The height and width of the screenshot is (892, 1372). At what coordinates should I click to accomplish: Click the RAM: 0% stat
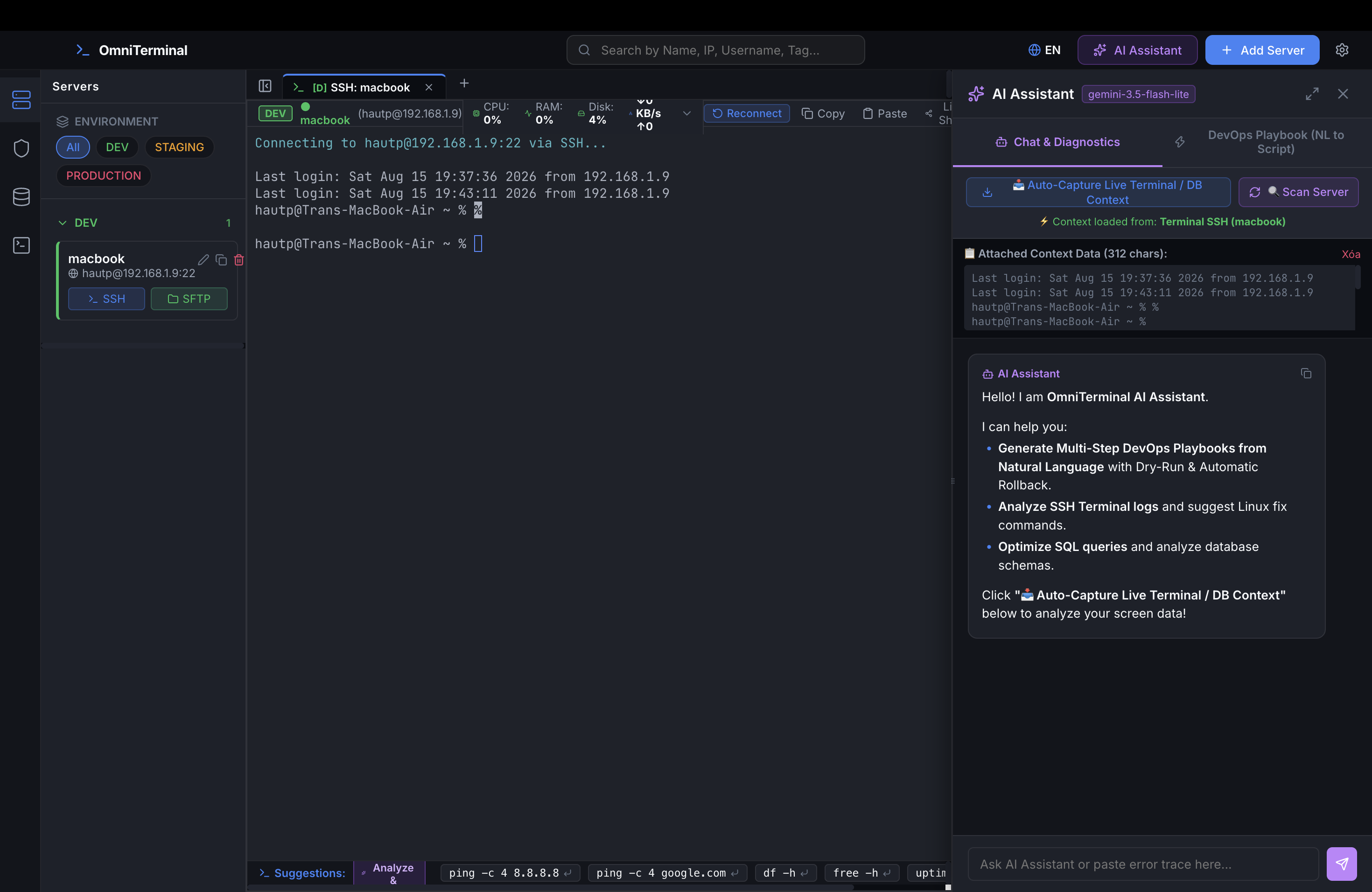544,113
